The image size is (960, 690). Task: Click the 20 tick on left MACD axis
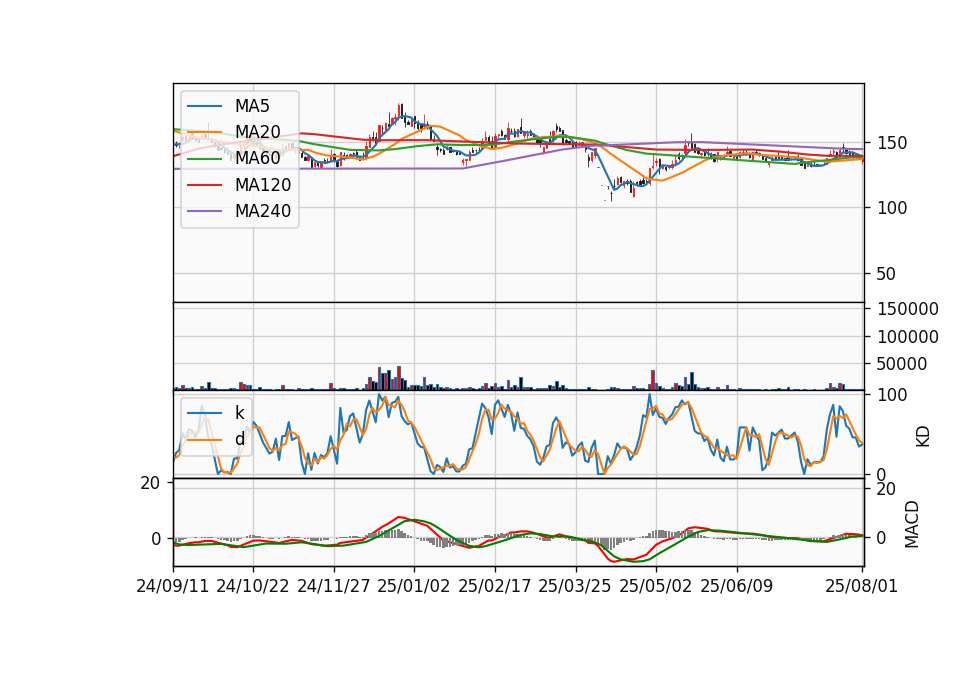tap(151, 483)
